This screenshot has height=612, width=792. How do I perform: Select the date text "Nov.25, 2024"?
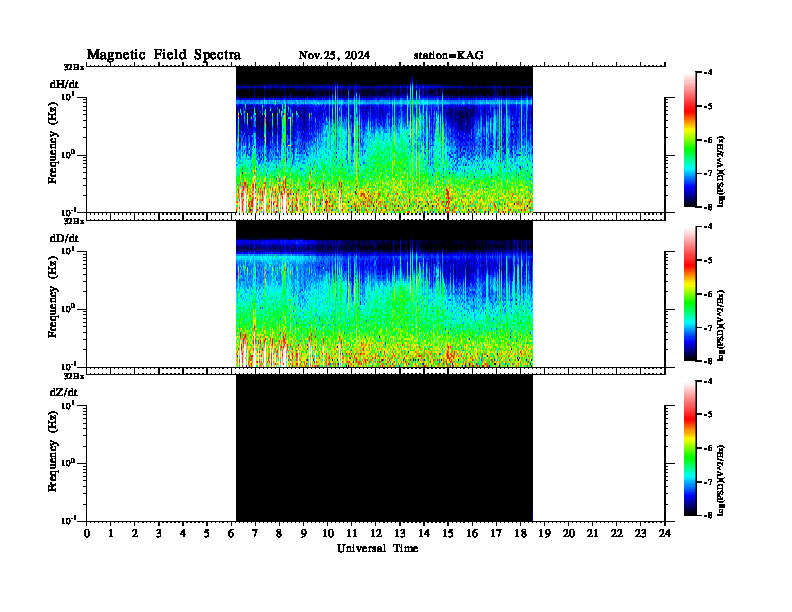[x=334, y=55]
